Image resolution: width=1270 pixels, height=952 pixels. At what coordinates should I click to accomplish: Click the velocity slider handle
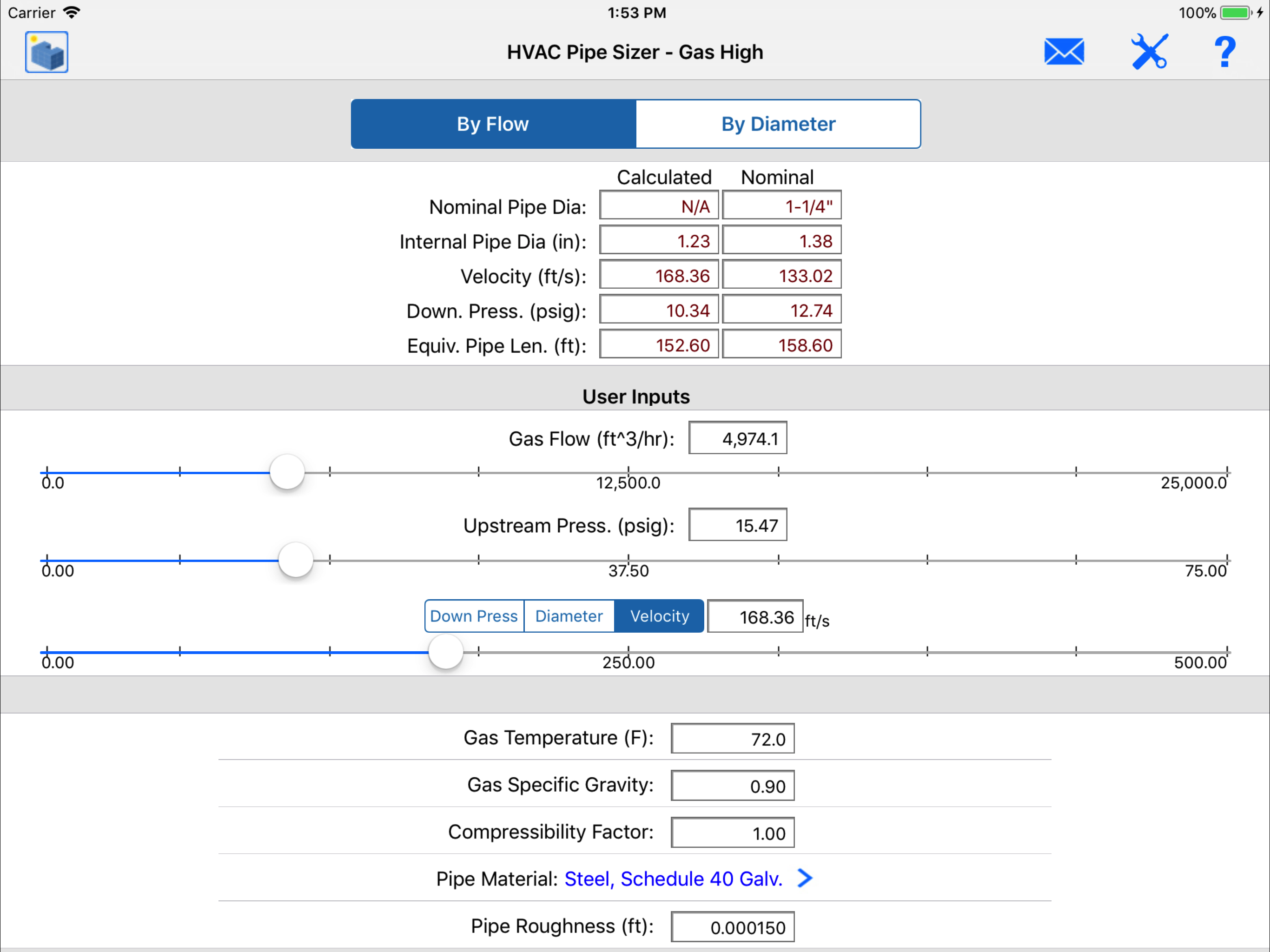point(445,652)
